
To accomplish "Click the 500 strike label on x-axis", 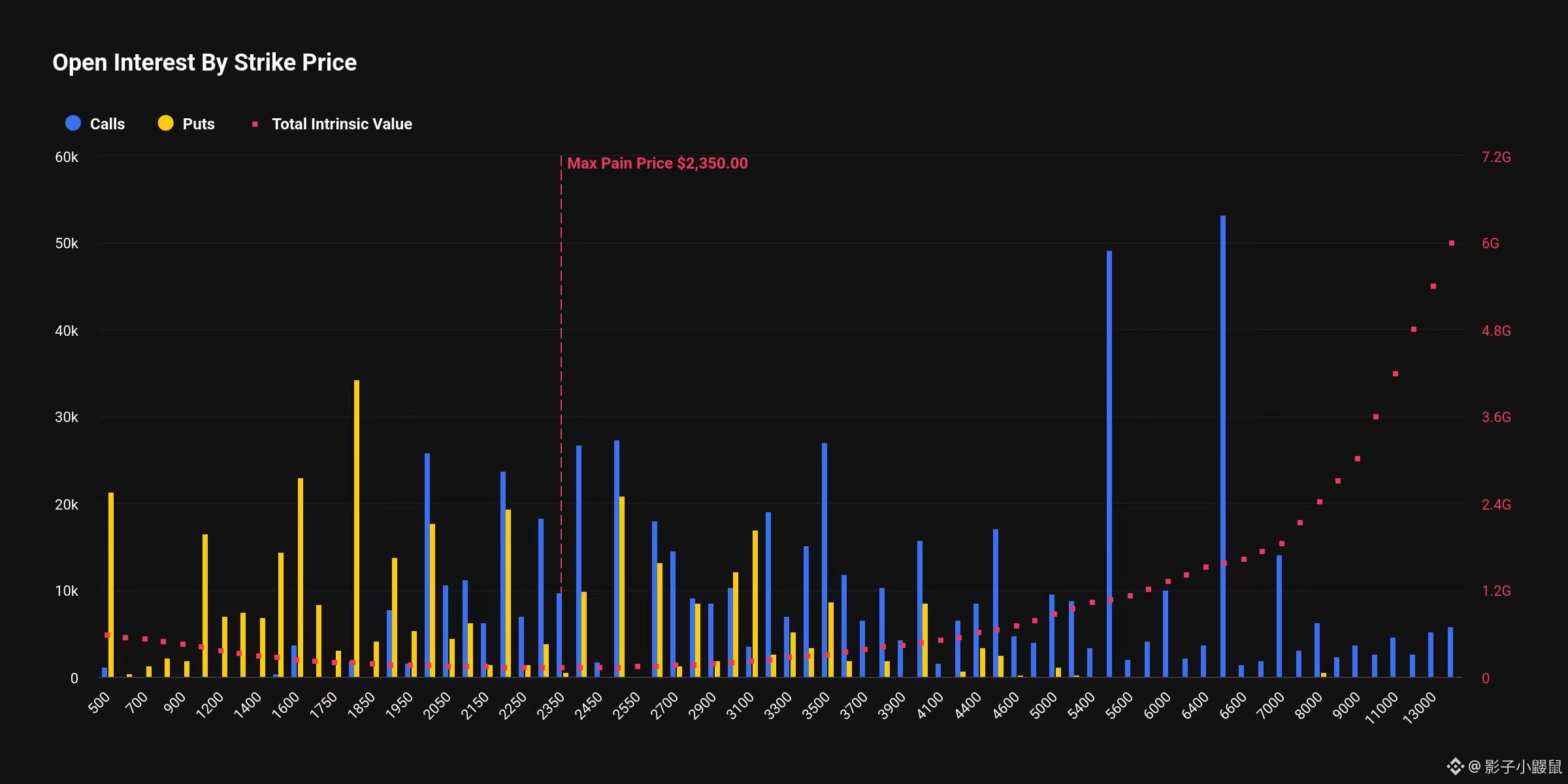I will pyautogui.click(x=100, y=703).
